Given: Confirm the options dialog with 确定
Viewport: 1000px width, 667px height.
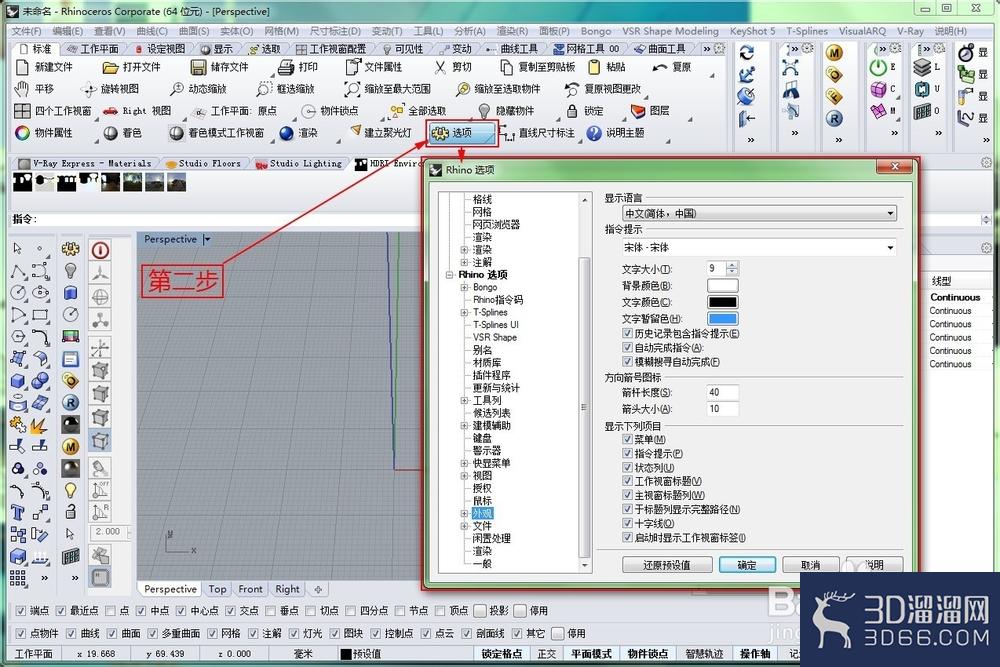Looking at the screenshot, I should [747, 565].
